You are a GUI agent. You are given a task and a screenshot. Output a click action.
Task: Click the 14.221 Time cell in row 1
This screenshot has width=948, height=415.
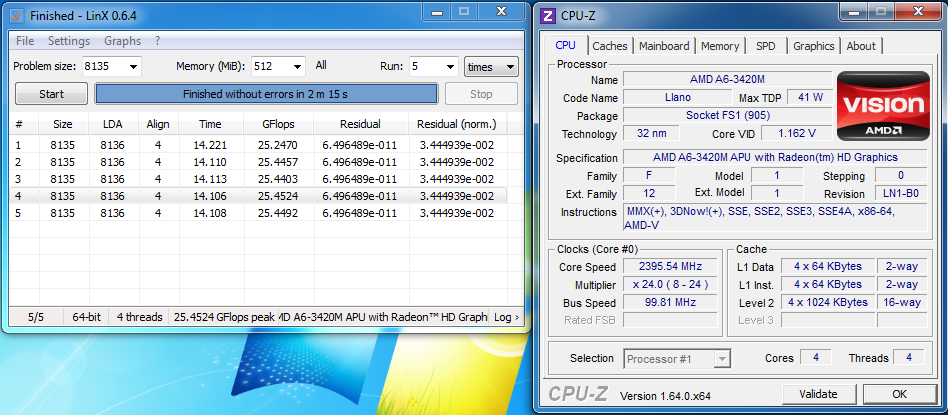[210, 145]
